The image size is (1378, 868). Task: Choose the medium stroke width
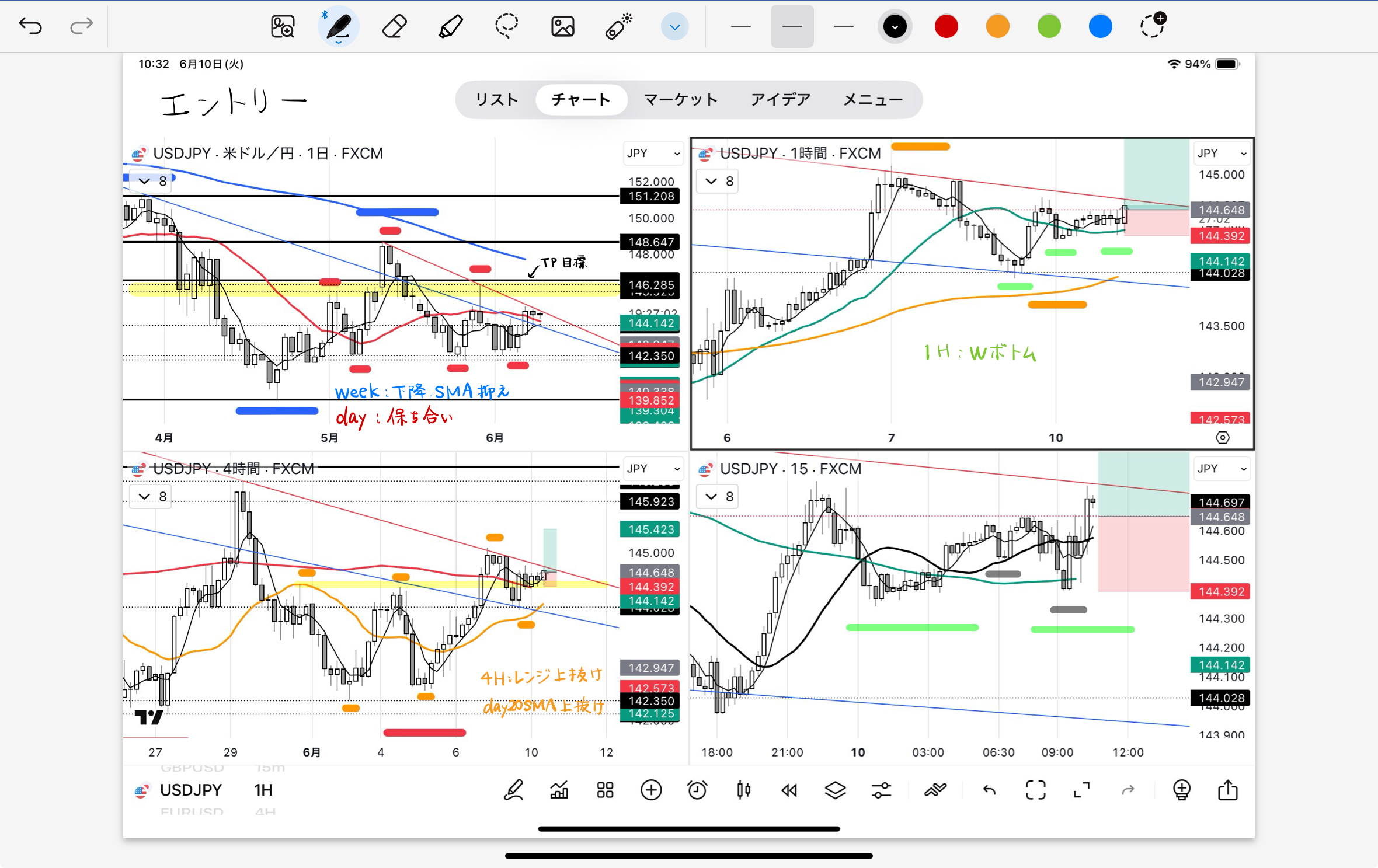point(792,26)
